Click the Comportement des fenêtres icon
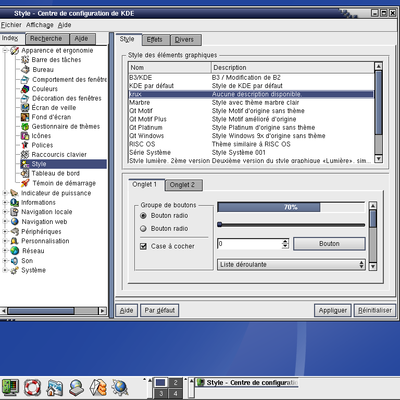Image resolution: width=400 pixels, height=400 pixels. coord(25,79)
